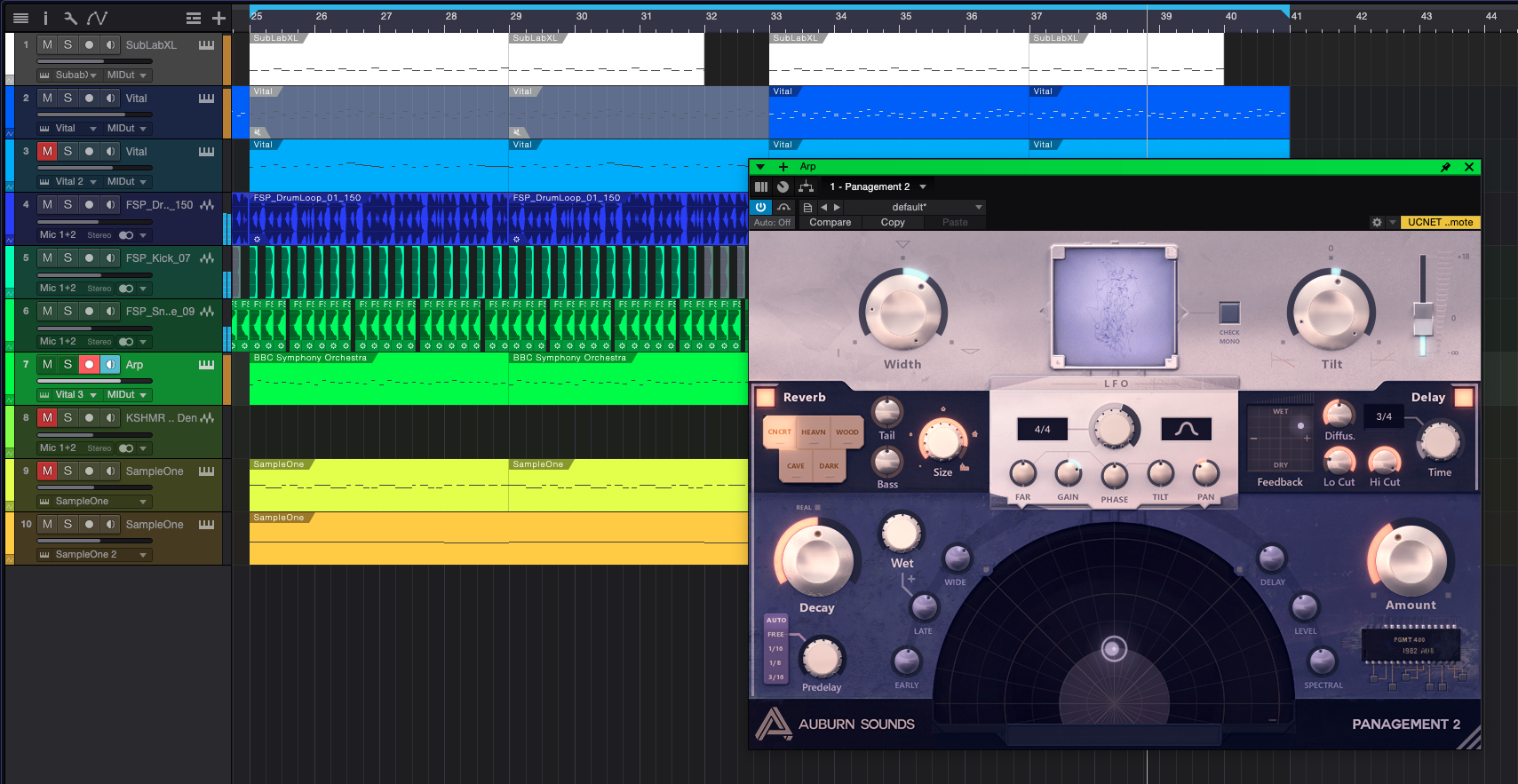This screenshot has height=784, width=1518.
Task: Click the round knob icon in plugin header
Action: coord(783,186)
